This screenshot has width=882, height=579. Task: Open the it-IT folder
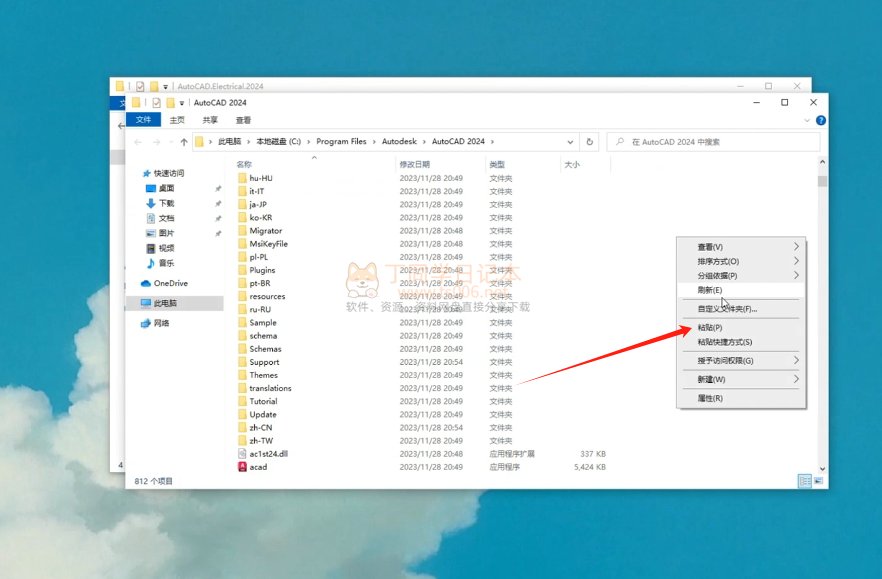[256, 191]
